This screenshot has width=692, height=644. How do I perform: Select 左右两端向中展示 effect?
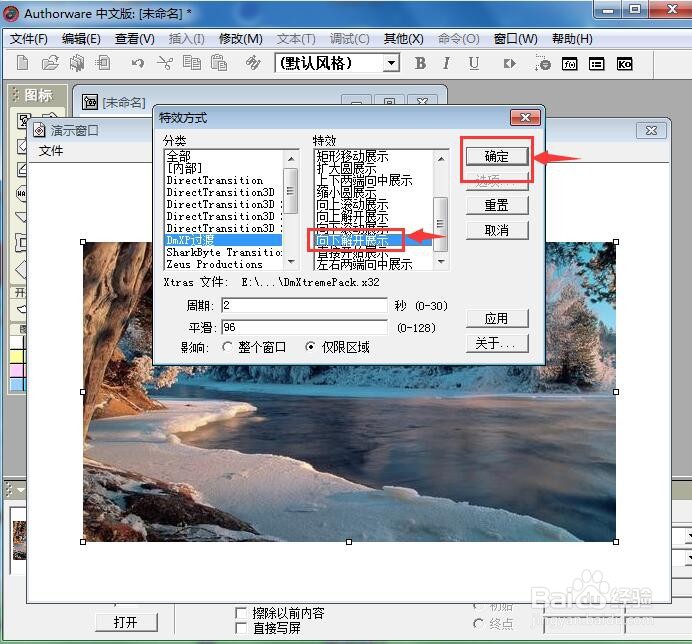coord(364,264)
